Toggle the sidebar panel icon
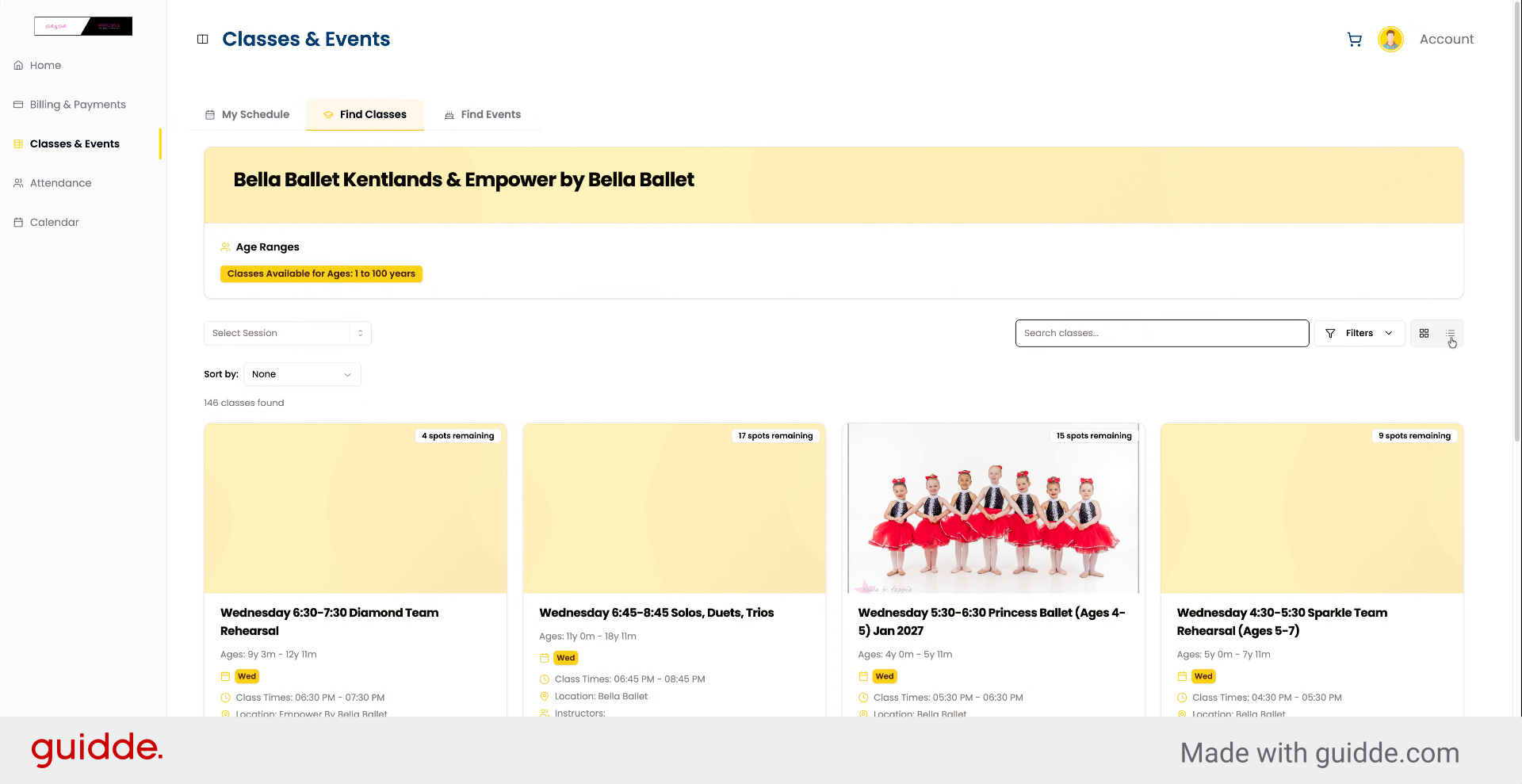This screenshot has height=784, width=1522. coord(203,39)
